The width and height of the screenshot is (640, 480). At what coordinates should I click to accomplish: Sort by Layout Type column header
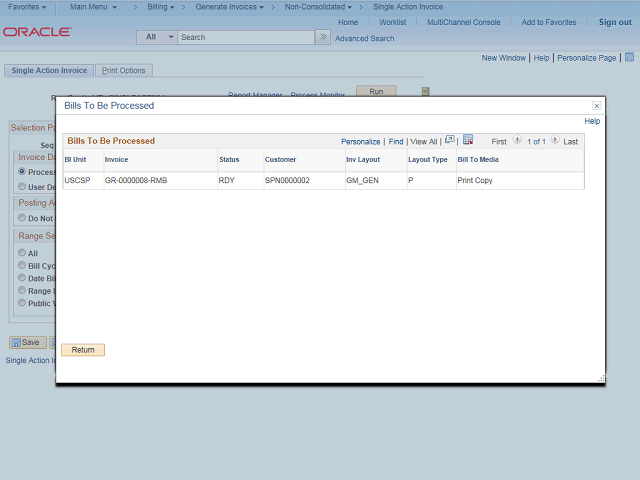click(428, 160)
